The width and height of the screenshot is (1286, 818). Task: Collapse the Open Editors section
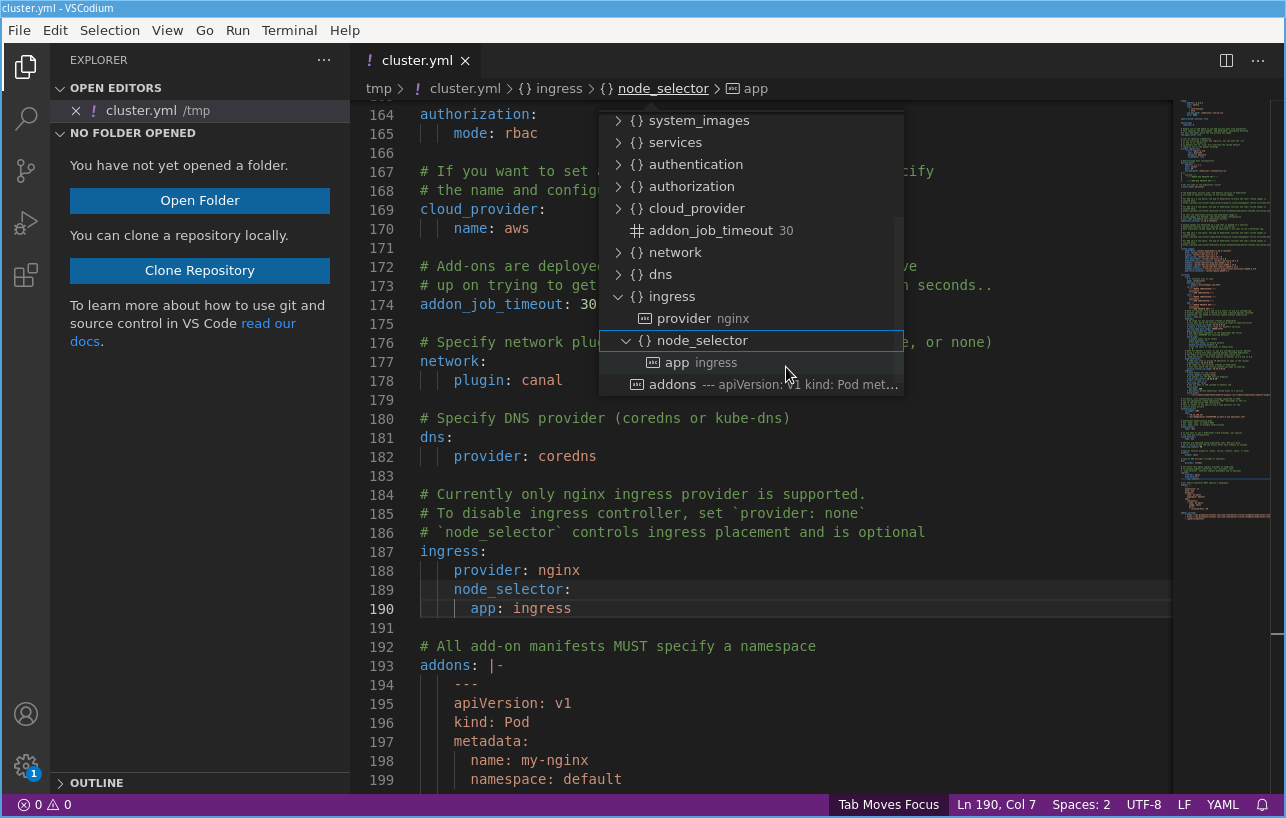60,88
